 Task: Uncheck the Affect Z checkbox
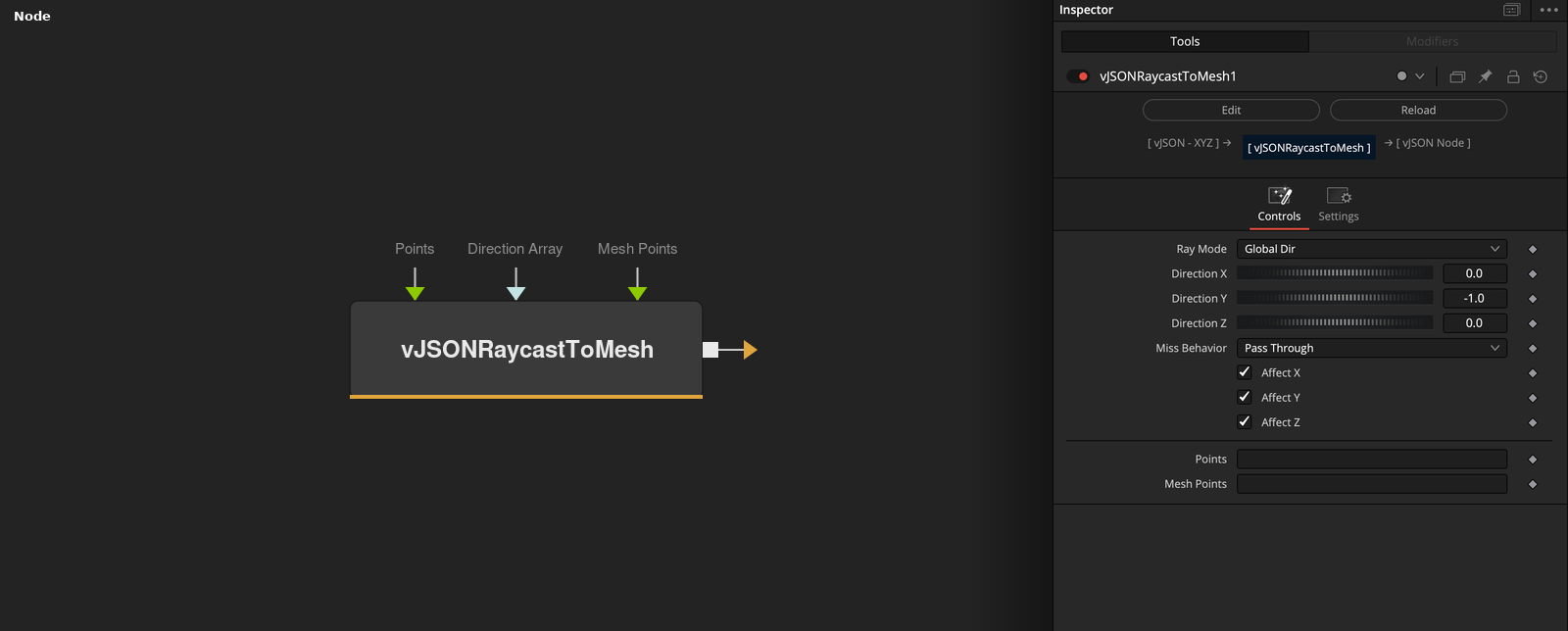tap(1245, 421)
